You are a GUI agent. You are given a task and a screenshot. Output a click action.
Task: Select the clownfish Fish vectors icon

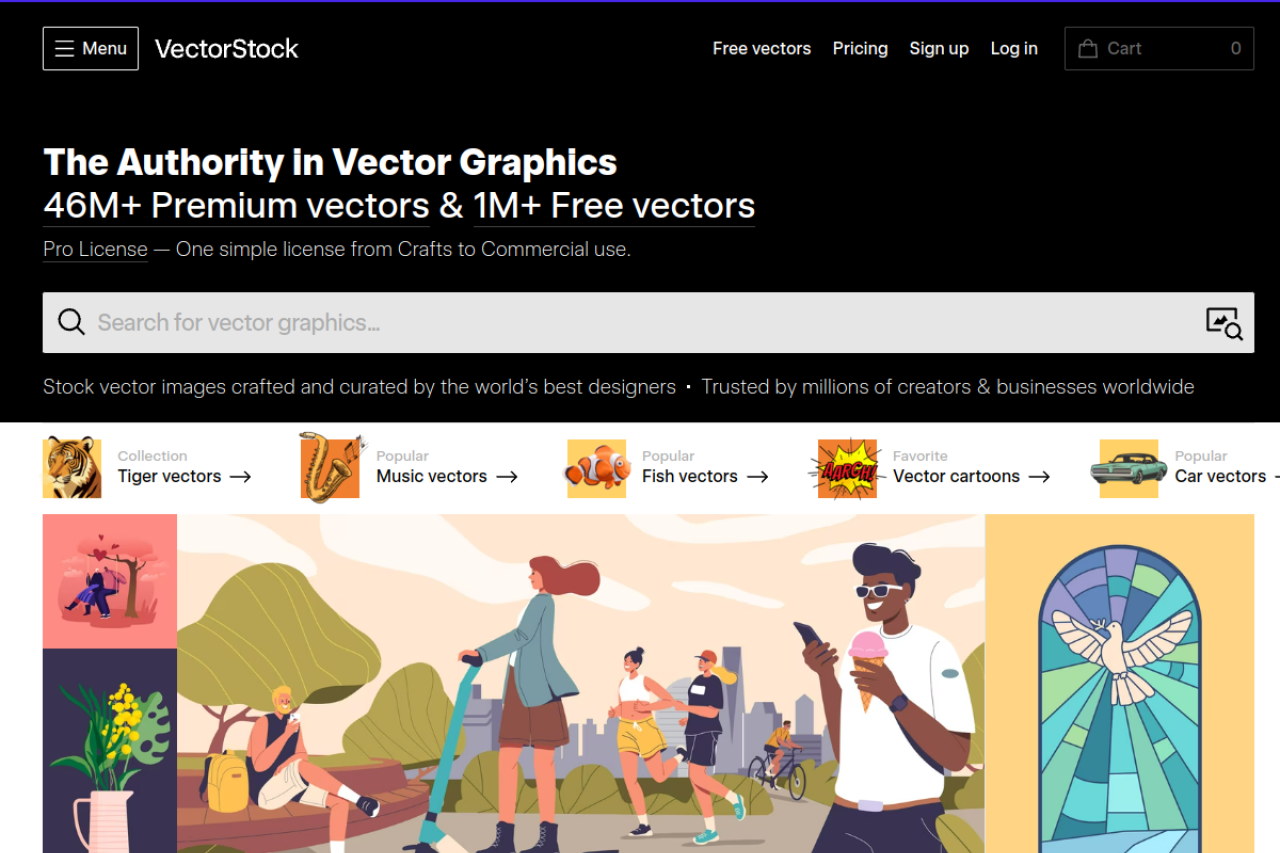tap(596, 469)
